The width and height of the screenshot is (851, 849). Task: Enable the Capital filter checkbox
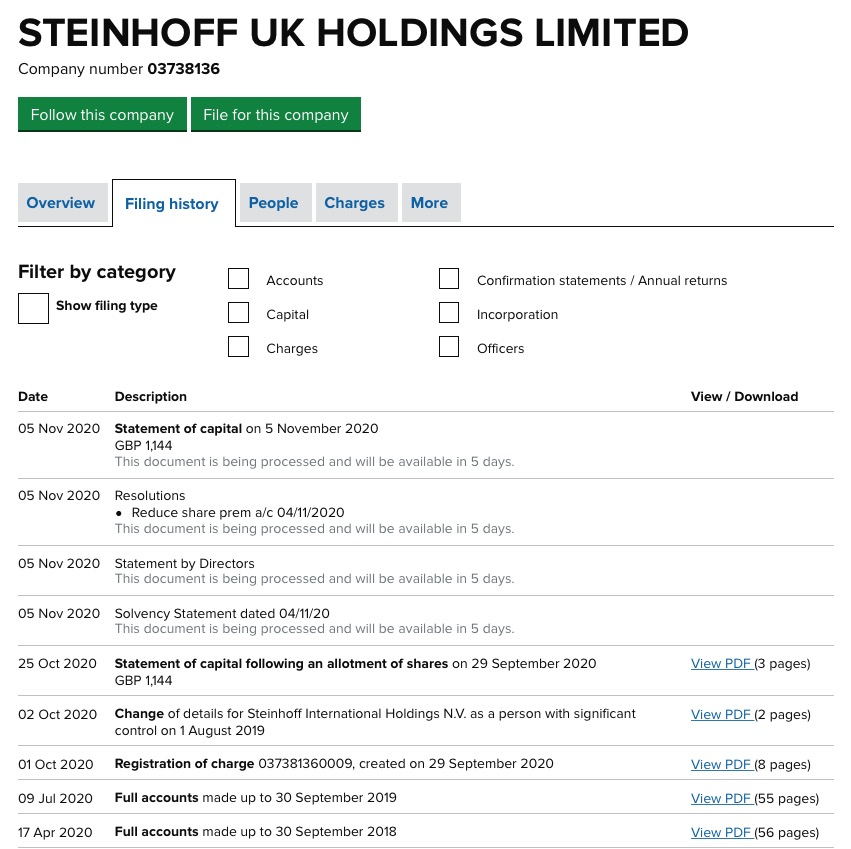click(238, 313)
